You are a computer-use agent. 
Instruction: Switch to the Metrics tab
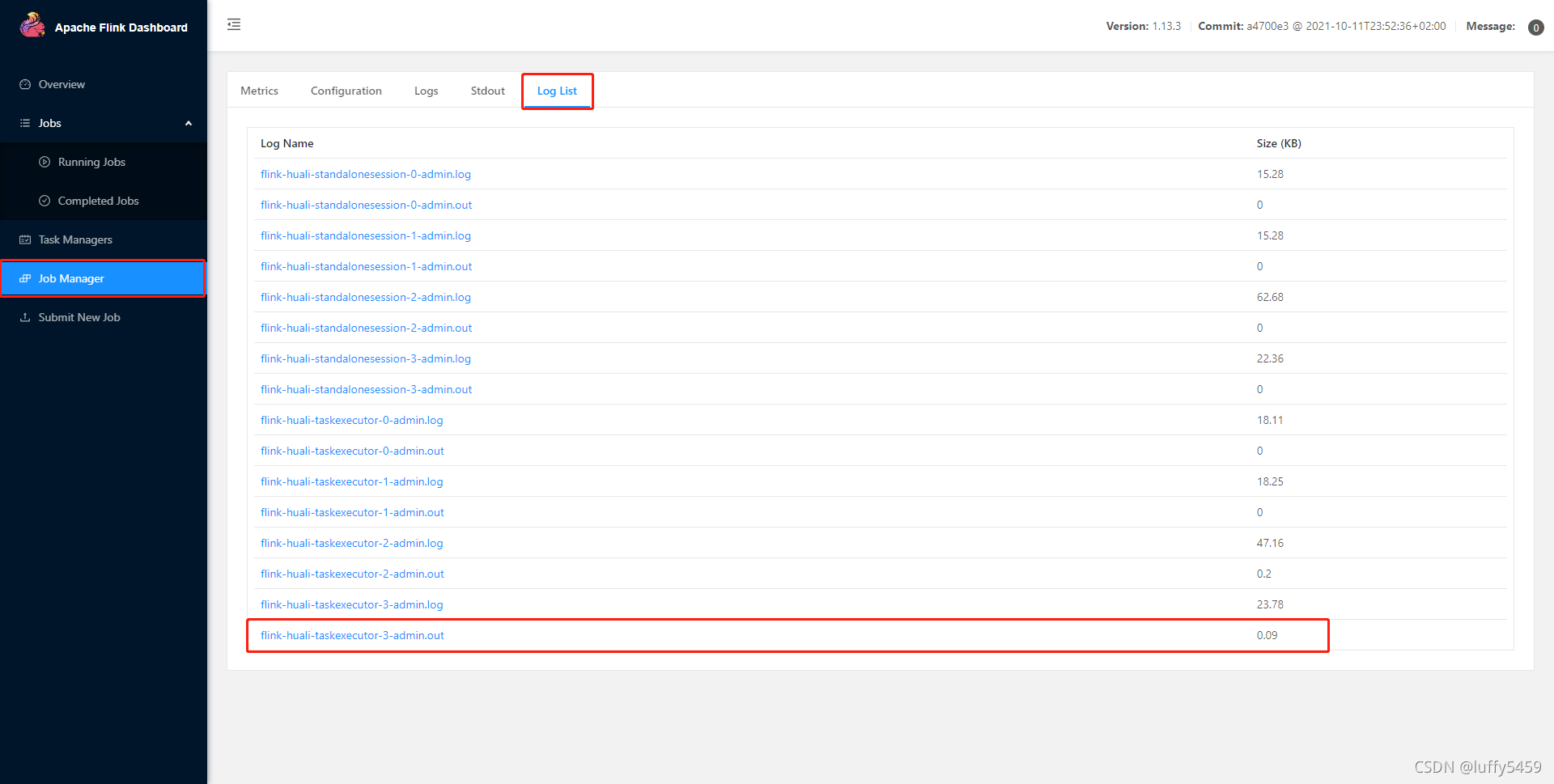259,91
